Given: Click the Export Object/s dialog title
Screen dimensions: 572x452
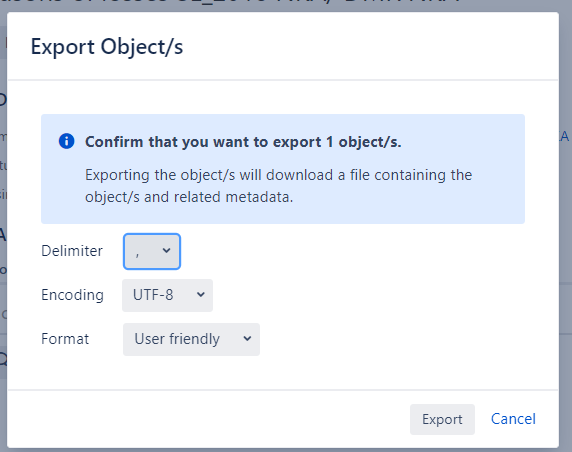Looking at the screenshot, I should [x=107, y=47].
